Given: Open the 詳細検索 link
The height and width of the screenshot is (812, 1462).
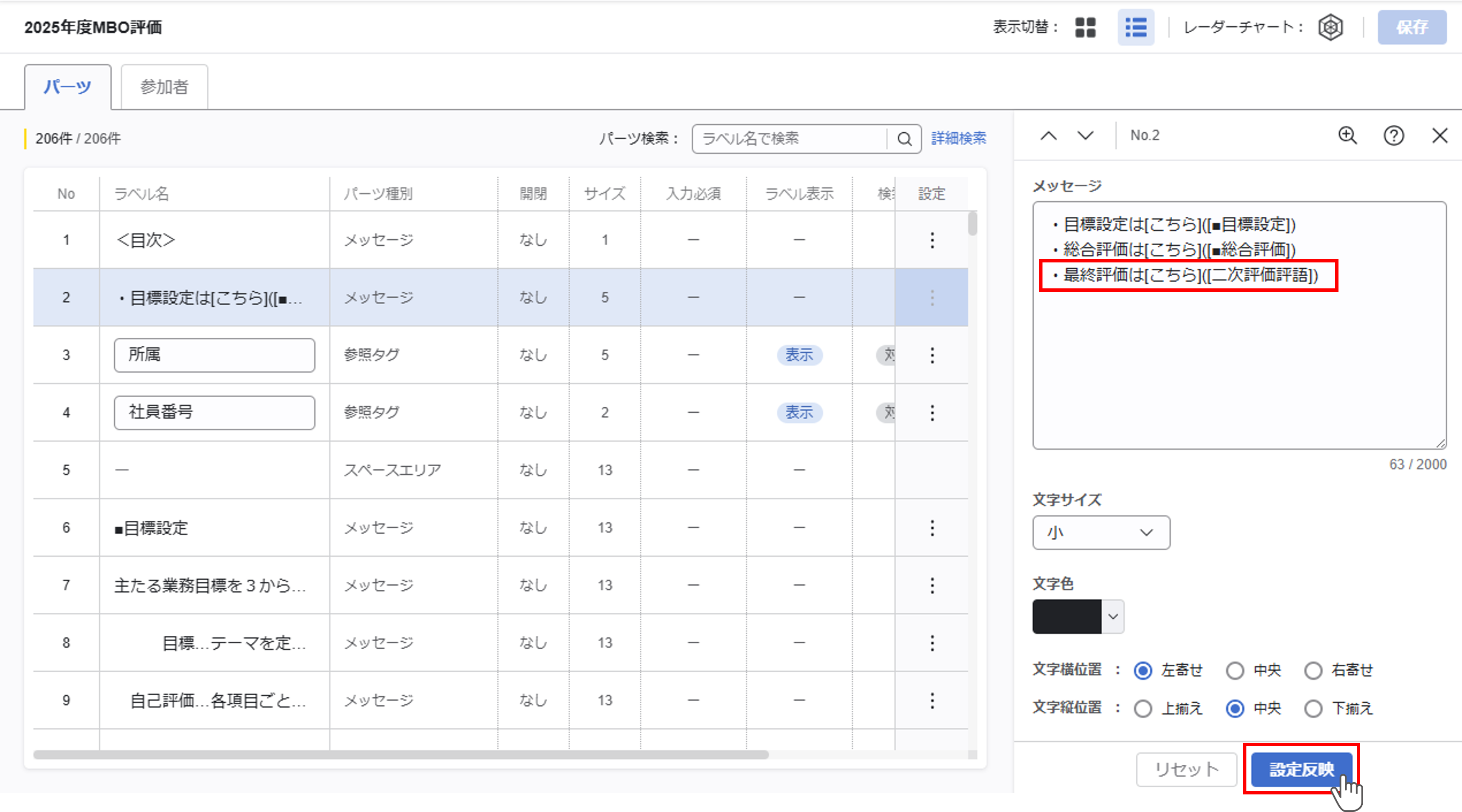Looking at the screenshot, I should point(959,139).
